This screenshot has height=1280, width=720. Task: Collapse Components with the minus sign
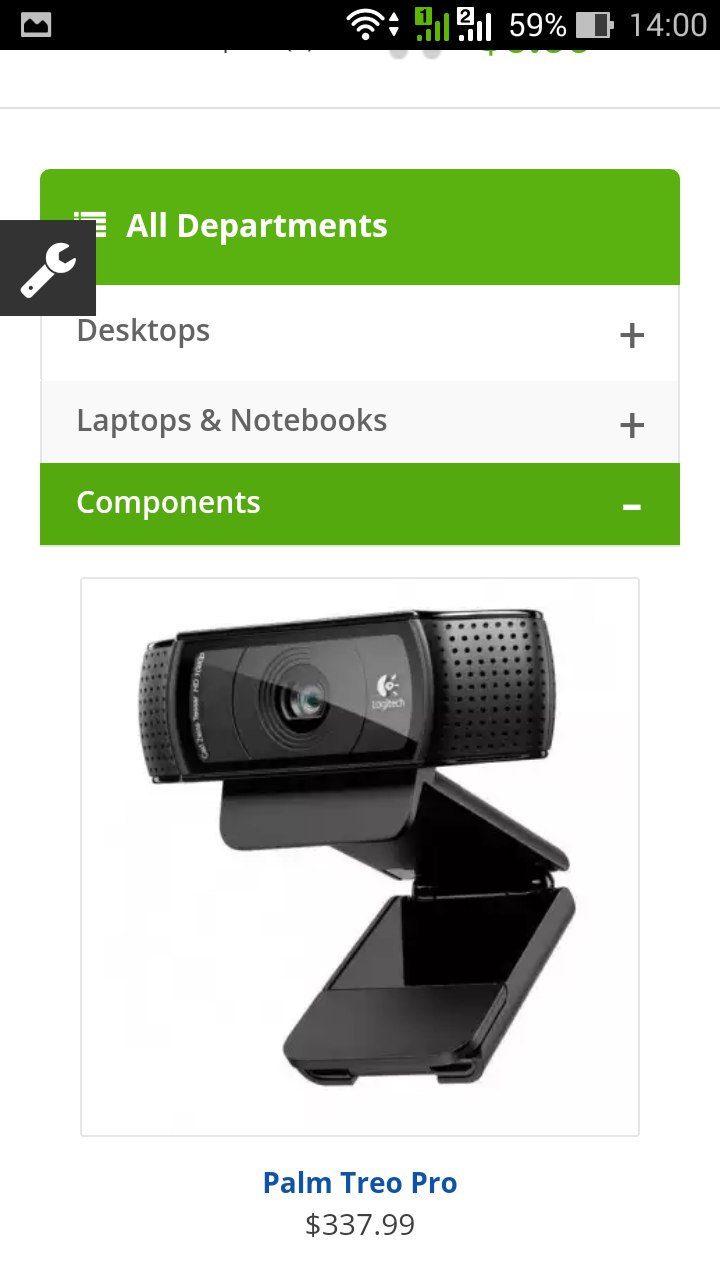coord(631,507)
